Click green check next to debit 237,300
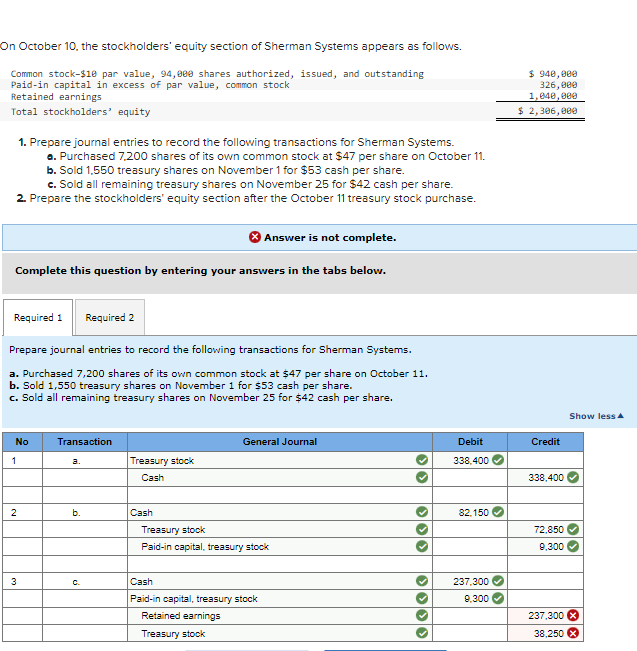This screenshot has width=637, height=651. coord(498,581)
